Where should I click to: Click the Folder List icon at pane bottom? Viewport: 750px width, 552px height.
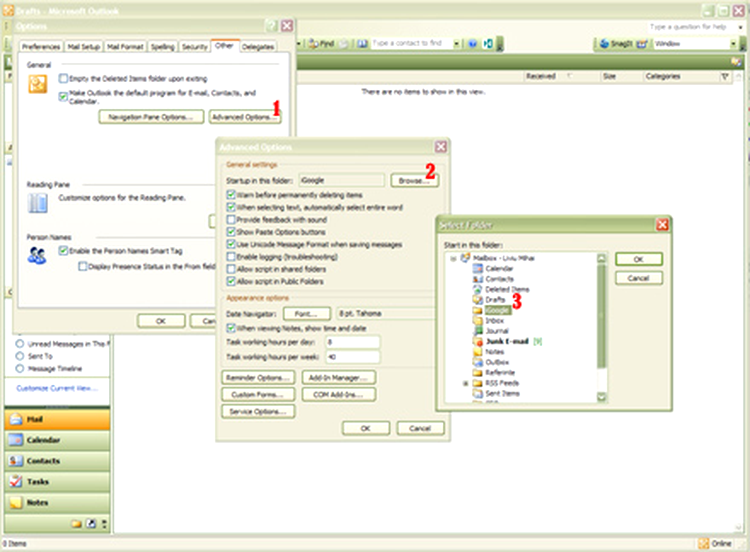(x=77, y=524)
